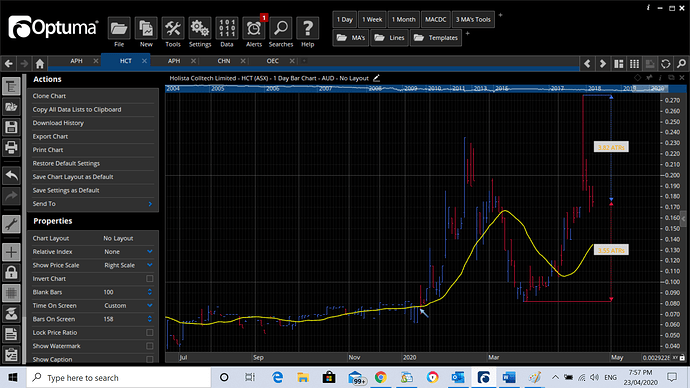Switch to the HCT tab
The image size is (690, 388).
(x=125, y=61)
